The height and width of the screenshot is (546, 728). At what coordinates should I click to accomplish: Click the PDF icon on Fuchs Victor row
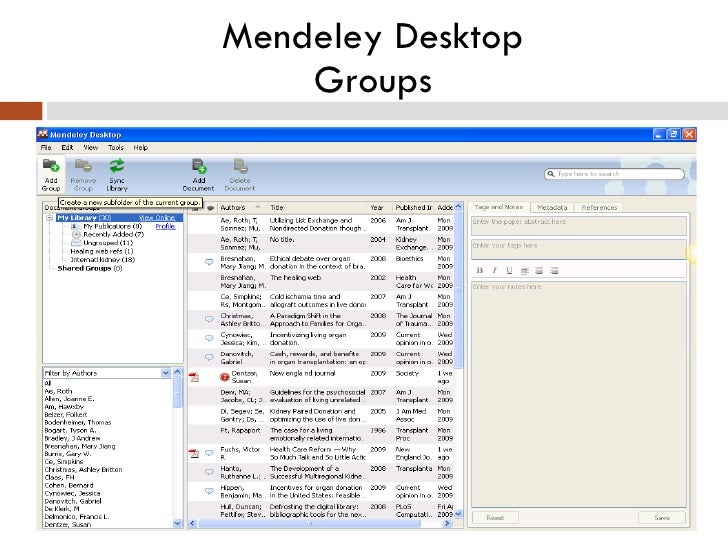click(x=194, y=453)
